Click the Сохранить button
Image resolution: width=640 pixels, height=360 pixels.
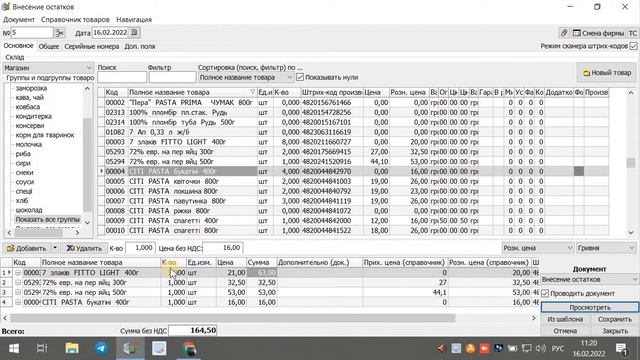click(x=615, y=319)
